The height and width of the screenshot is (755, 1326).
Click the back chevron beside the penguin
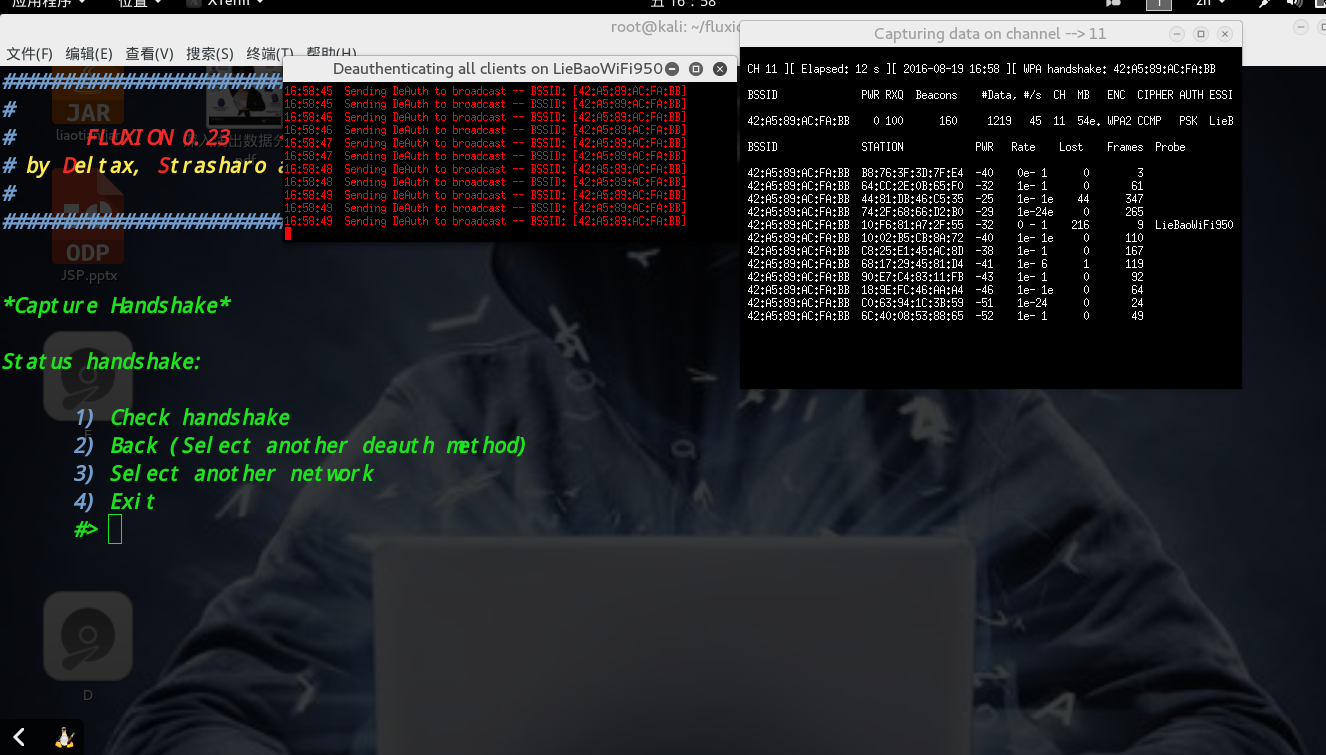coord(18,738)
